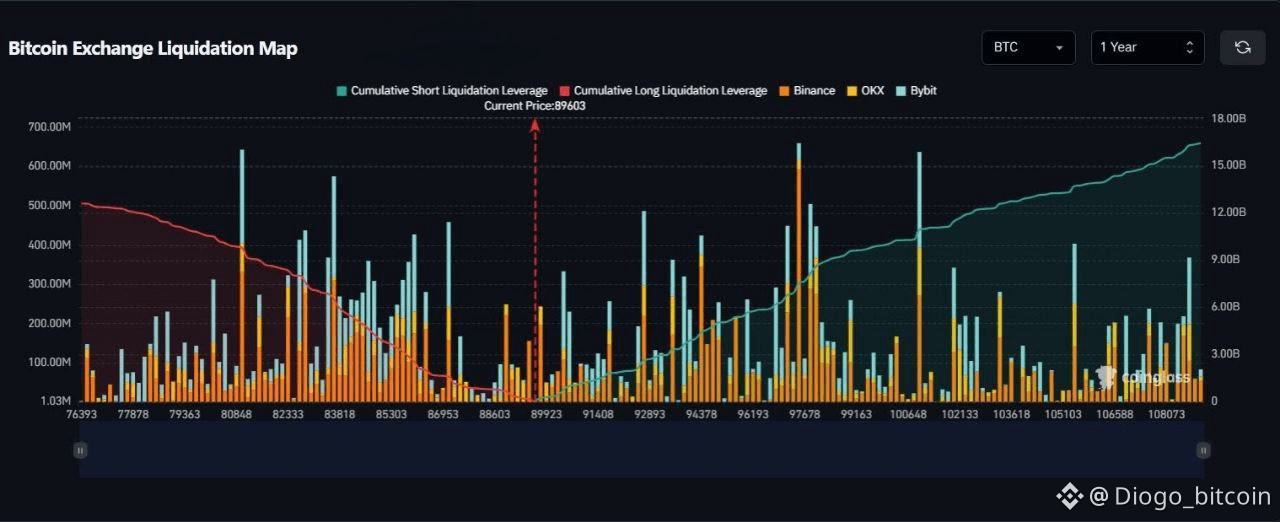Toggle Cumulative Long Liquidation Leverage legend
The width and height of the screenshot is (1280, 522).
(x=663, y=91)
